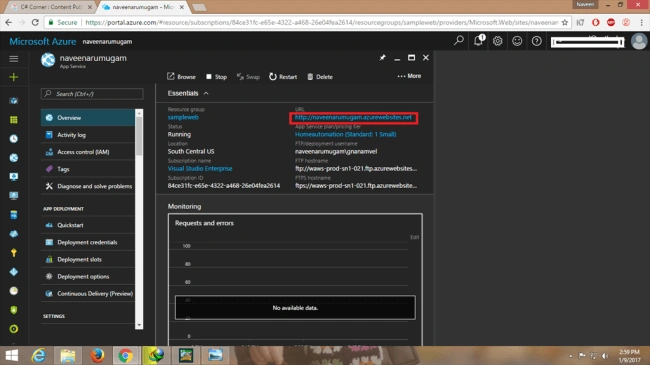Click the Opera extension icon in Chrome
Image resolution: width=650 pixels, height=365 pixels.
596,22
